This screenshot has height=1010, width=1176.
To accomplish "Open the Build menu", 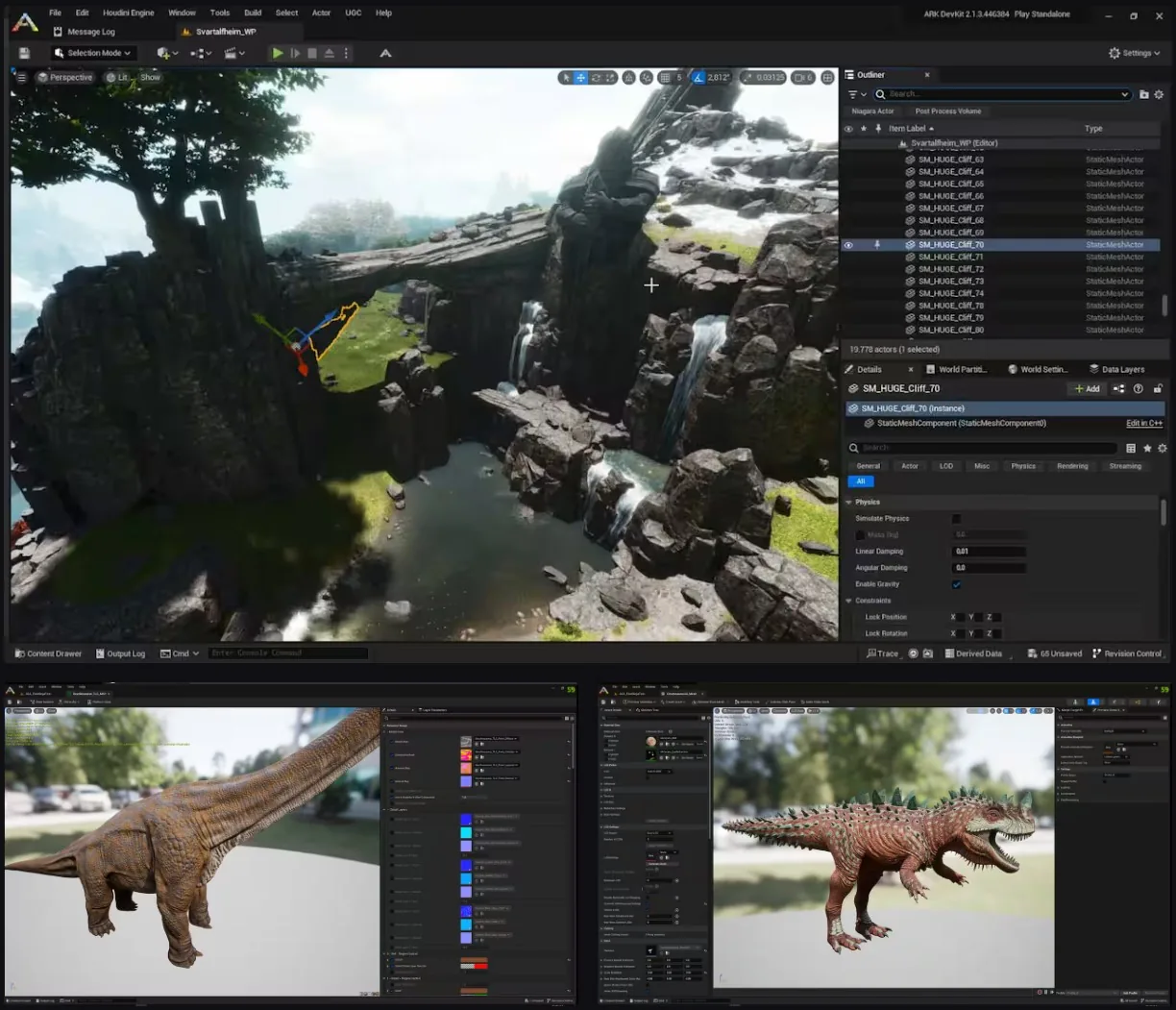I will (253, 12).
